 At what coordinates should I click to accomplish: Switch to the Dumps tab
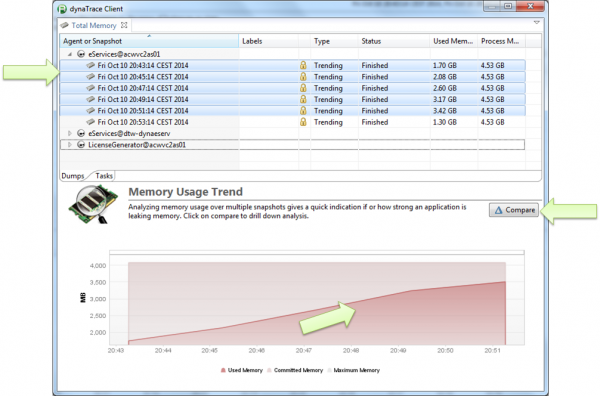tap(73, 176)
